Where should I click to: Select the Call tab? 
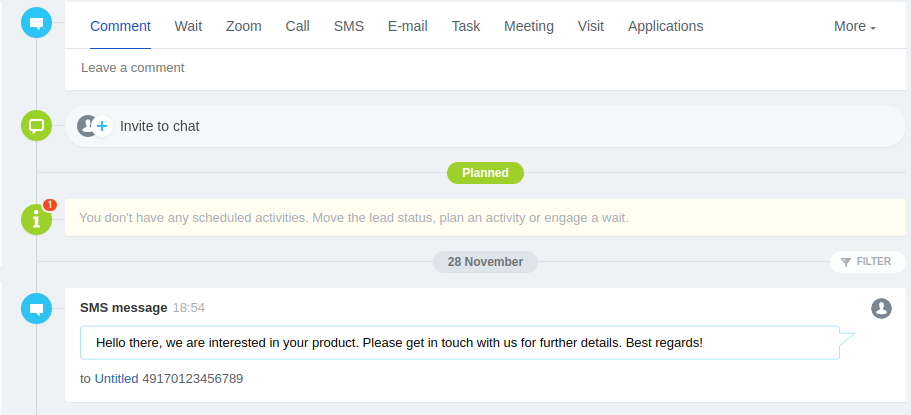point(297,27)
